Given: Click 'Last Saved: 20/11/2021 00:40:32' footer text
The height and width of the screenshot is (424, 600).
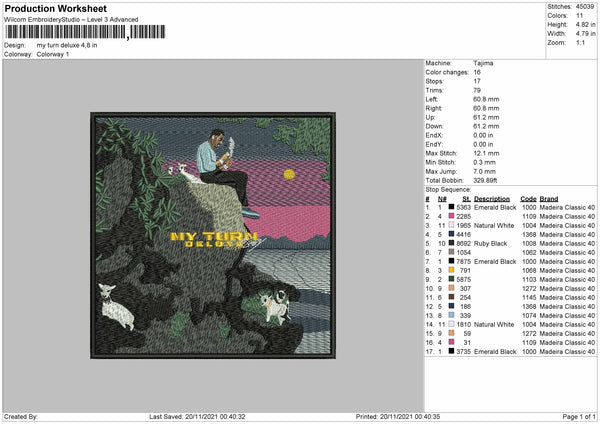Looking at the screenshot, I should [197, 417].
